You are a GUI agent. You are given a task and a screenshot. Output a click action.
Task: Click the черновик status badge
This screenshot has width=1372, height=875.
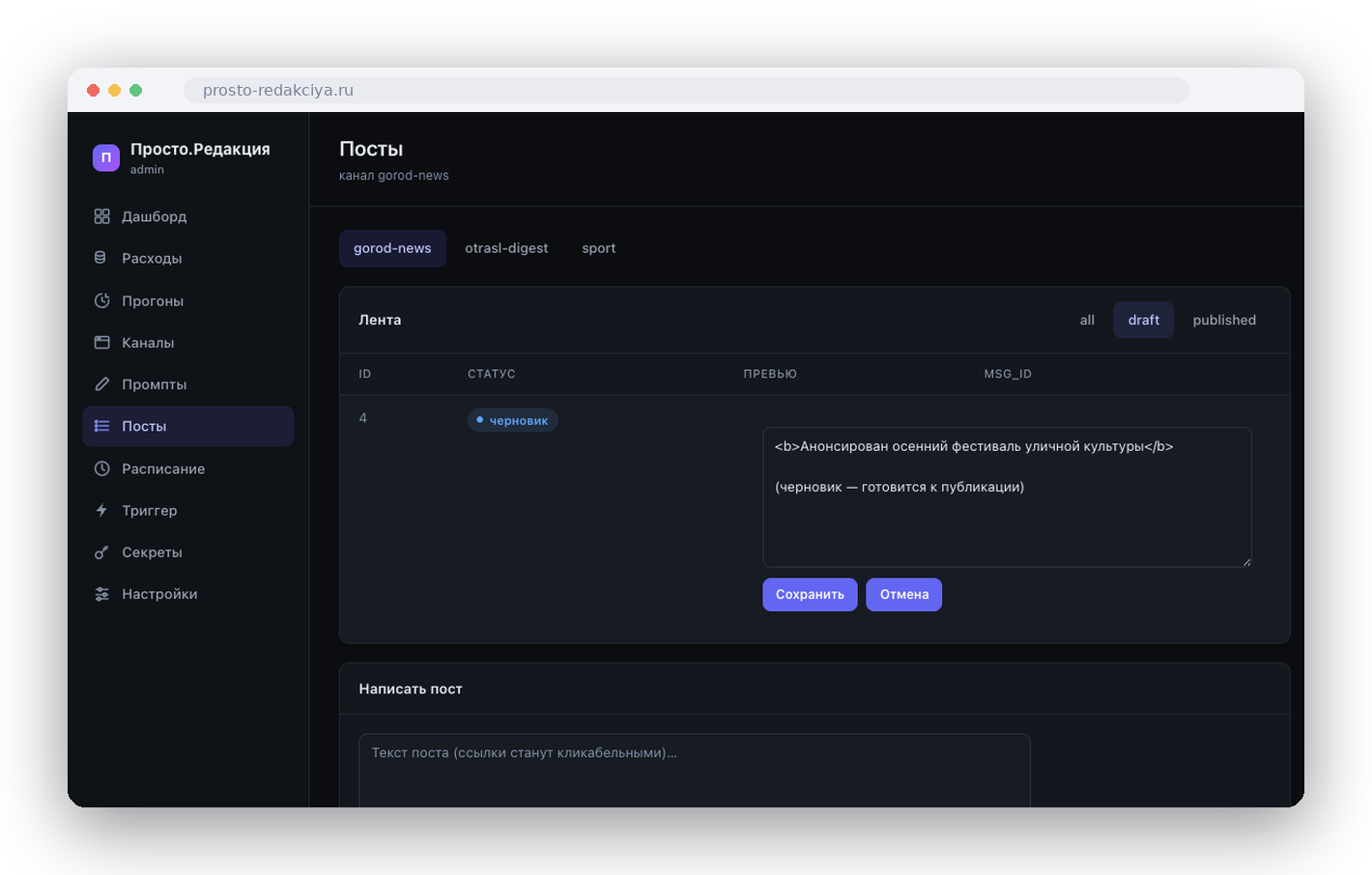(512, 420)
